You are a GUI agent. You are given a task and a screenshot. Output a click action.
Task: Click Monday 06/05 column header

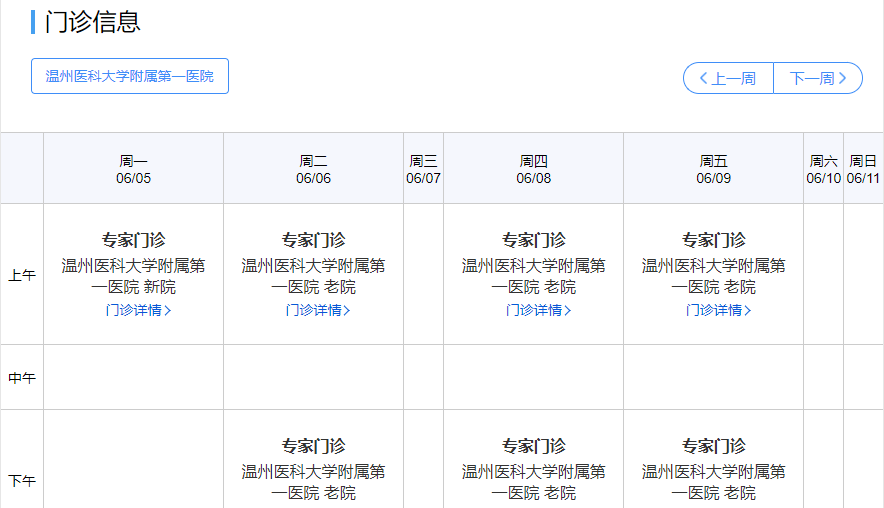pyautogui.click(x=133, y=169)
